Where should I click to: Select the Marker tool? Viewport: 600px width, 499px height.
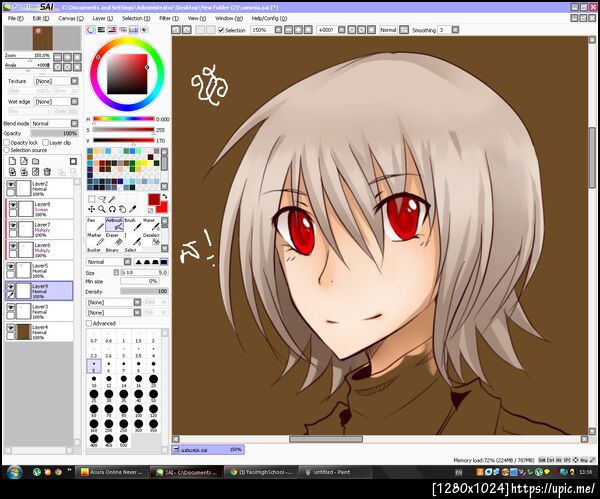95,239
